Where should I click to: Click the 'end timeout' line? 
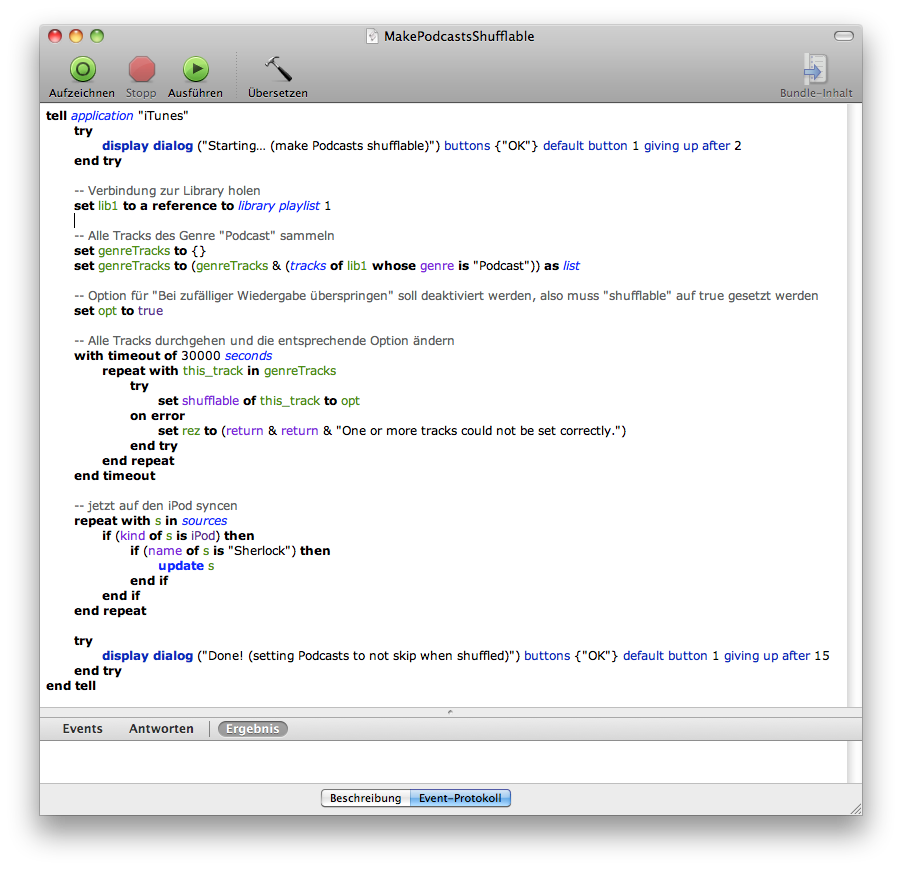(115, 475)
